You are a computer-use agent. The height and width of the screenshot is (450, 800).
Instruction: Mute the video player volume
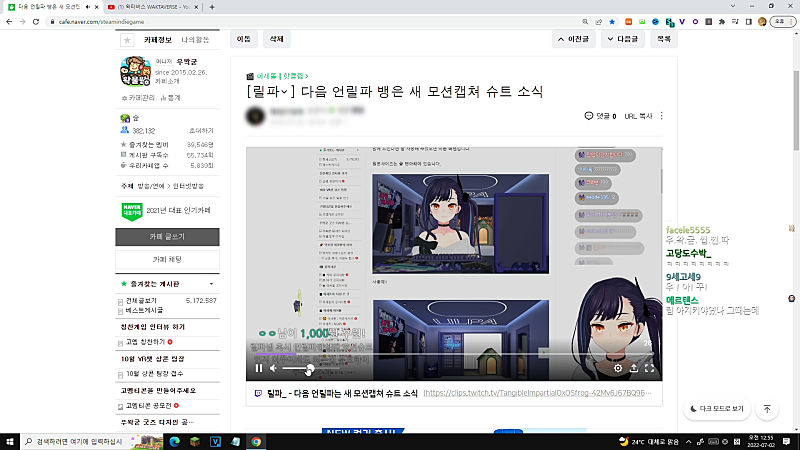pos(273,368)
